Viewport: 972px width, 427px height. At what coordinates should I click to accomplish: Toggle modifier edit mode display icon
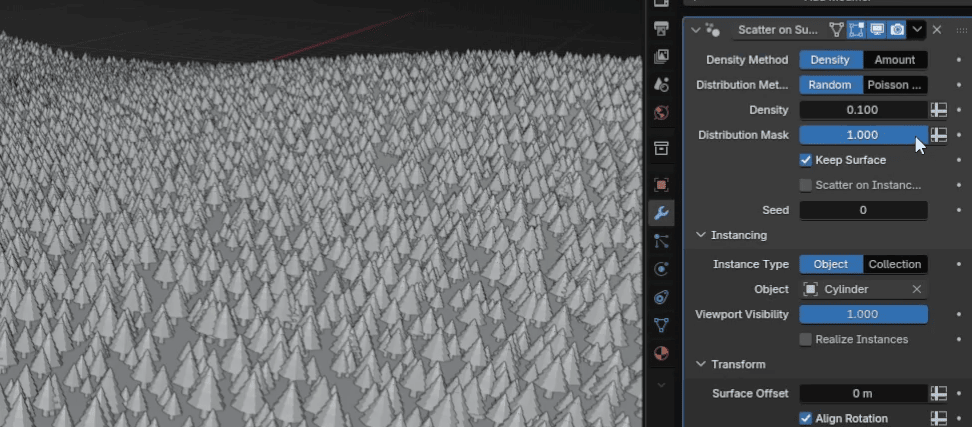pos(857,30)
